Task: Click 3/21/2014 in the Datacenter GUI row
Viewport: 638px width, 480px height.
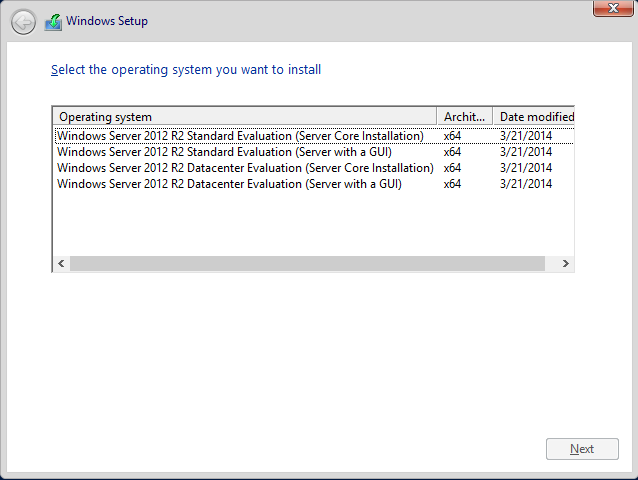Action: pyautogui.click(x=526, y=184)
